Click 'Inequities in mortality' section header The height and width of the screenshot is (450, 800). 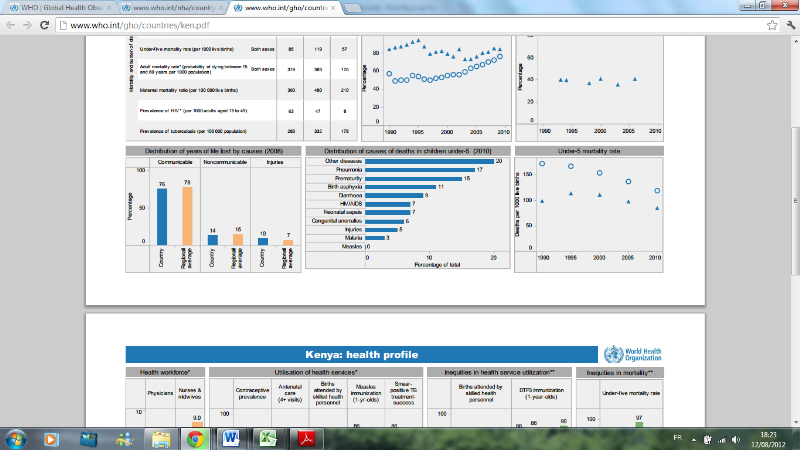click(x=619, y=373)
